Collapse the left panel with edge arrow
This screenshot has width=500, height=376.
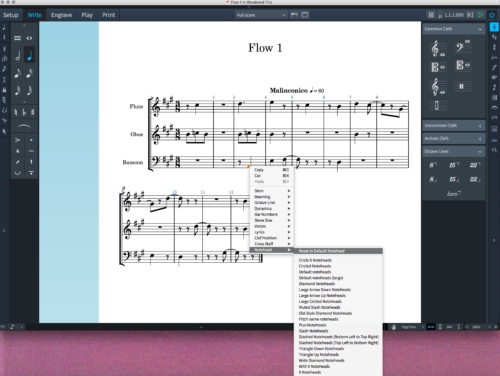(x=4, y=230)
